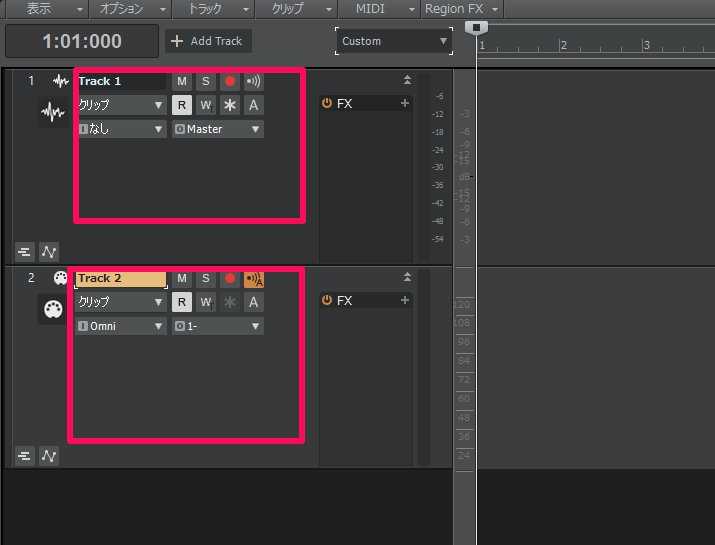Viewport: 715px width, 545px height.
Task: Click the Track 2 name field
Action: tap(120, 279)
